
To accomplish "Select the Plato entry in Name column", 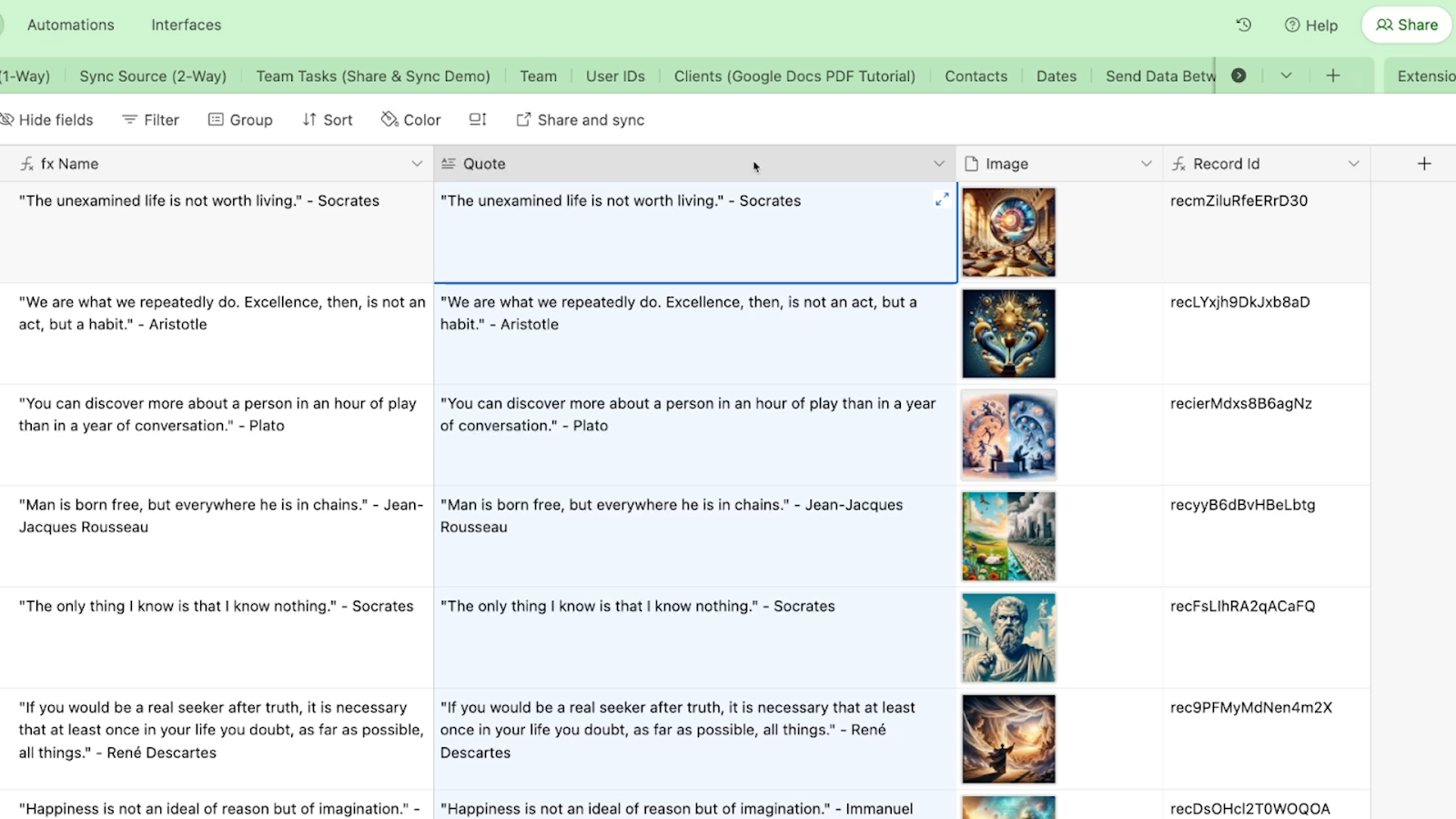I will [x=217, y=435].
